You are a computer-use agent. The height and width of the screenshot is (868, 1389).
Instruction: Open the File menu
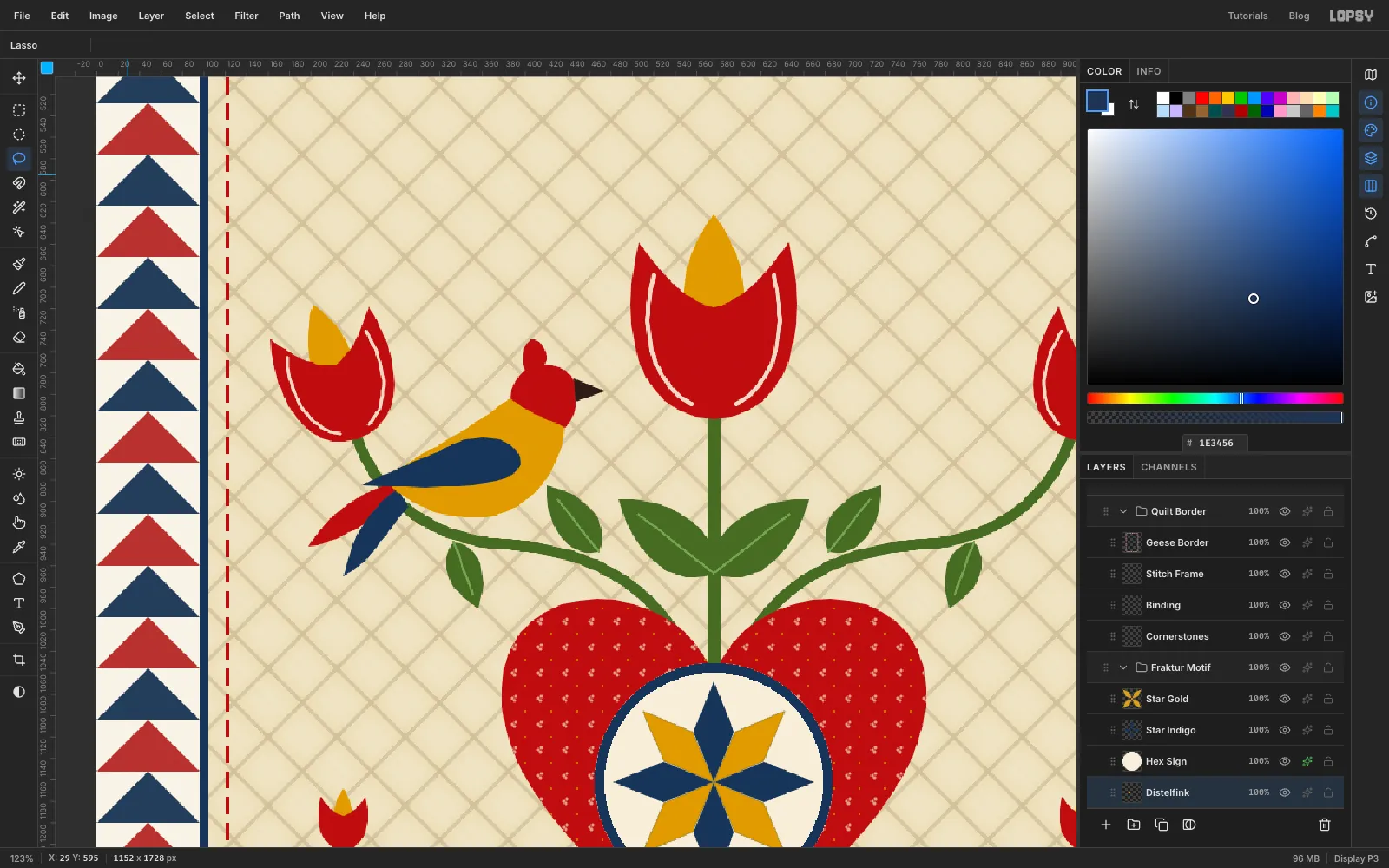pyautogui.click(x=22, y=16)
